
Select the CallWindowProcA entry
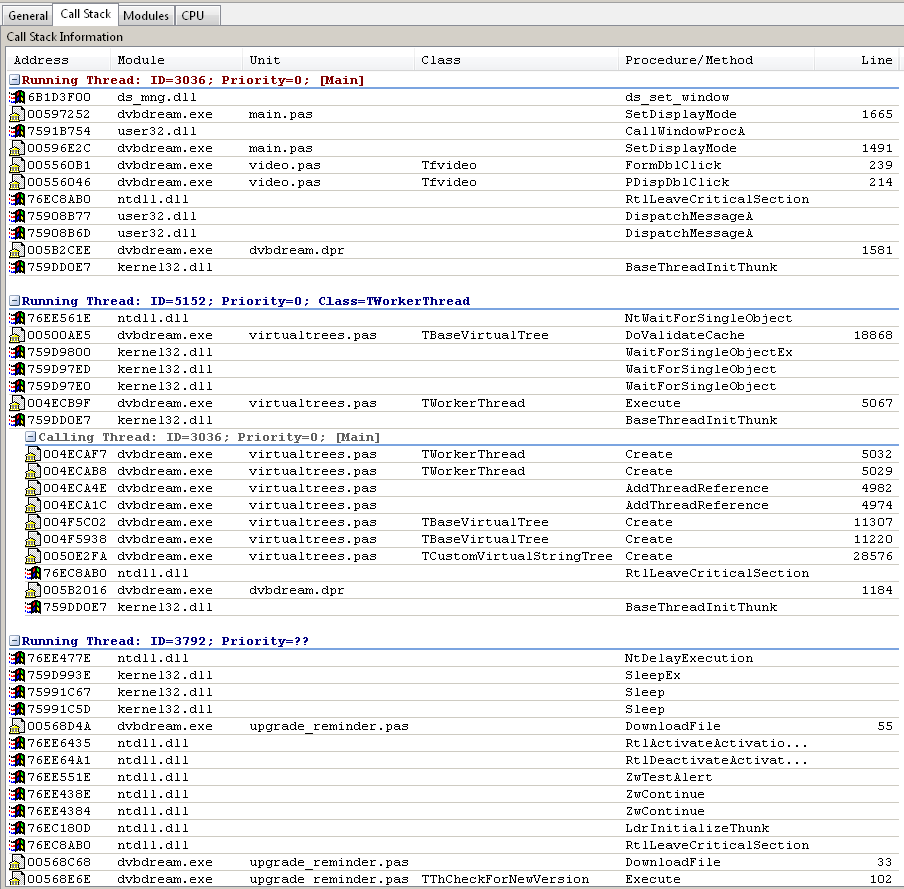pyautogui.click(x=685, y=131)
